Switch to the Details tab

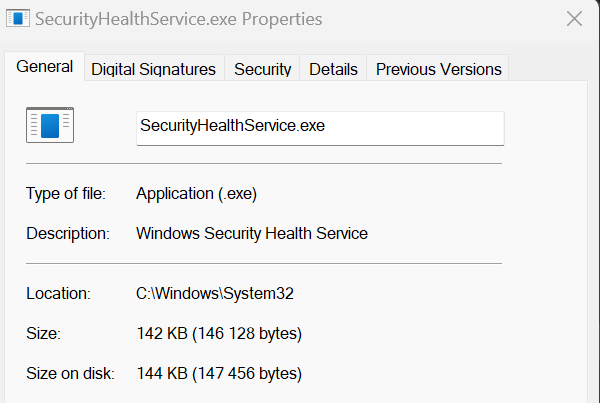tap(333, 69)
